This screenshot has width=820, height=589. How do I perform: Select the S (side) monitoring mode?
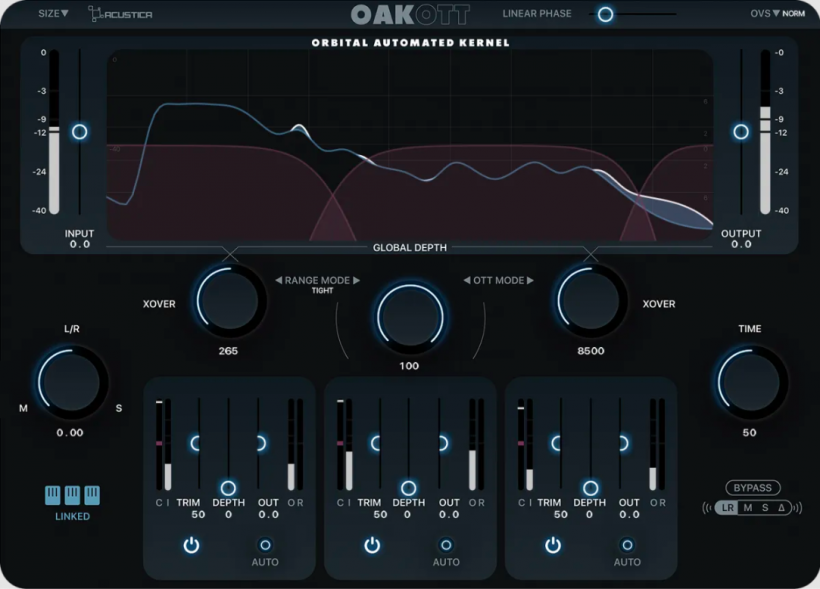tap(765, 507)
